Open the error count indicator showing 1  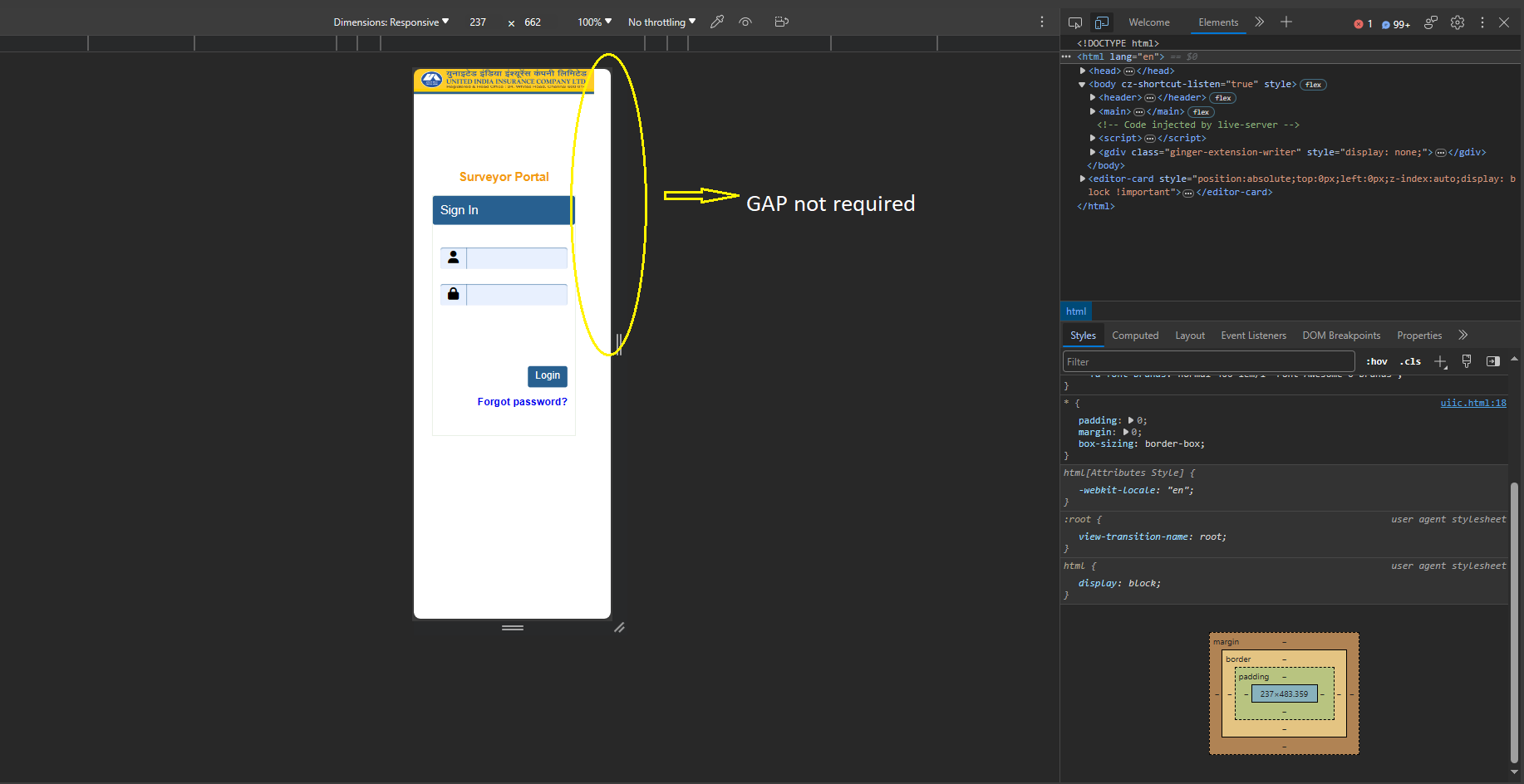tap(1363, 24)
